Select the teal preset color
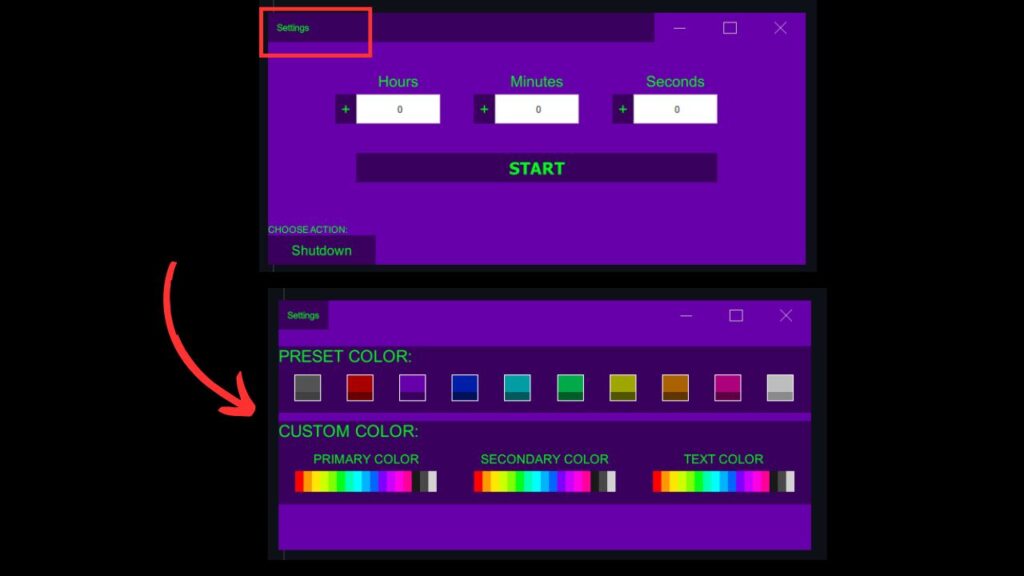 517,387
